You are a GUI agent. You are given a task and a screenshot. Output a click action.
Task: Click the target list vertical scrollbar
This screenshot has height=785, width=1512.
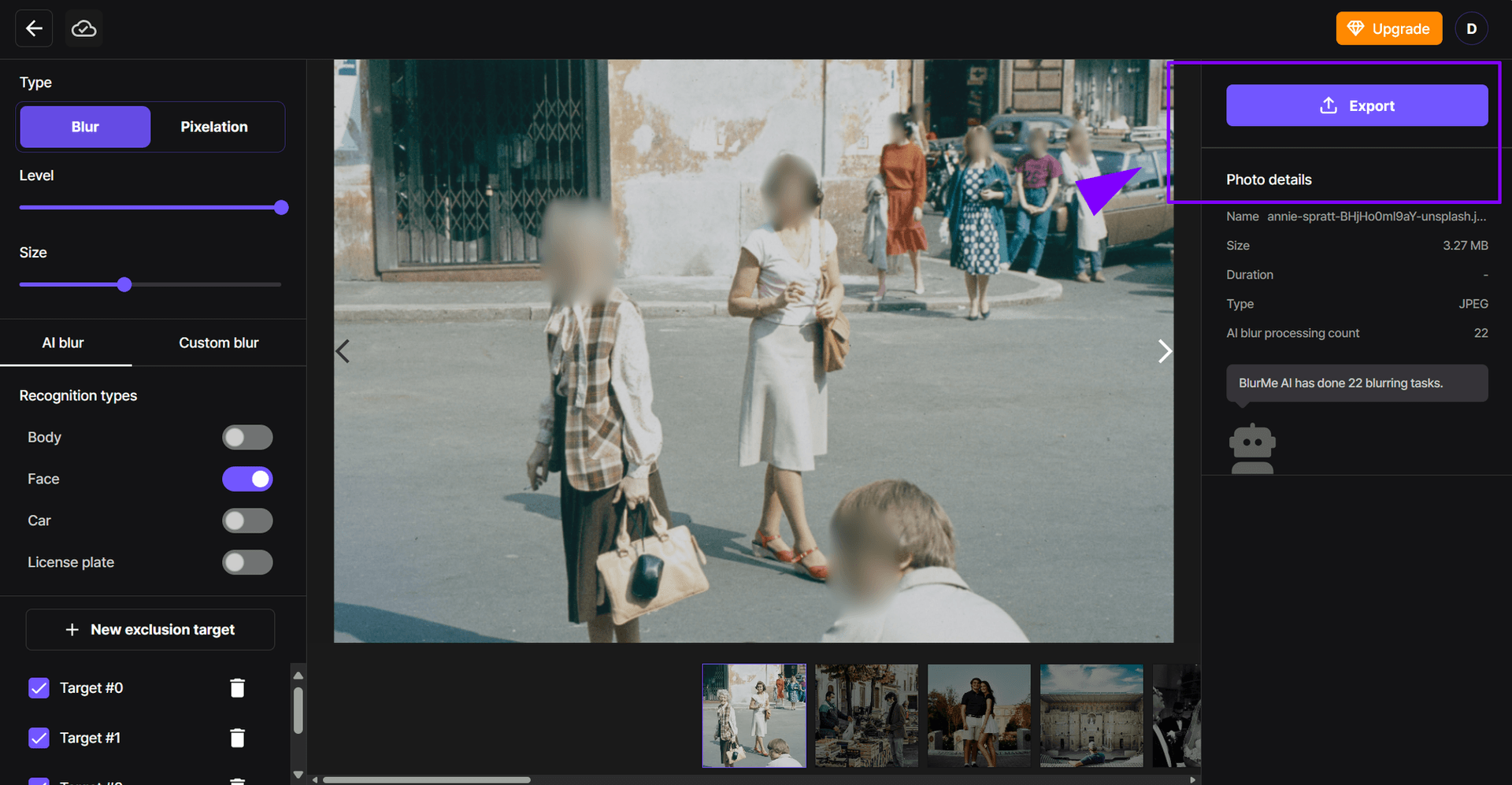298,710
